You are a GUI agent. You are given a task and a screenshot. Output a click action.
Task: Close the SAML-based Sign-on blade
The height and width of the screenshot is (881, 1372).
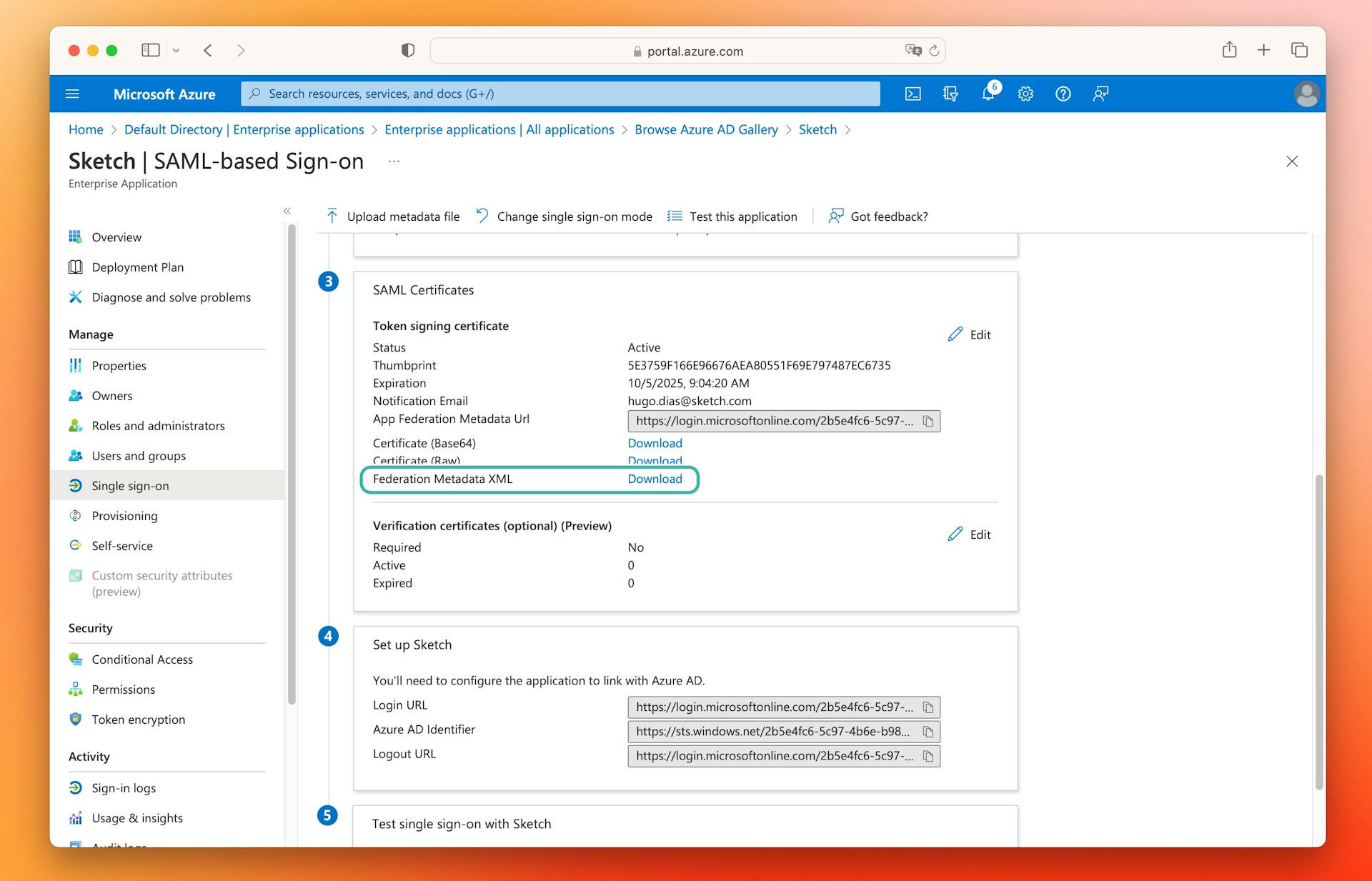pyautogui.click(x=1292, y=161)
